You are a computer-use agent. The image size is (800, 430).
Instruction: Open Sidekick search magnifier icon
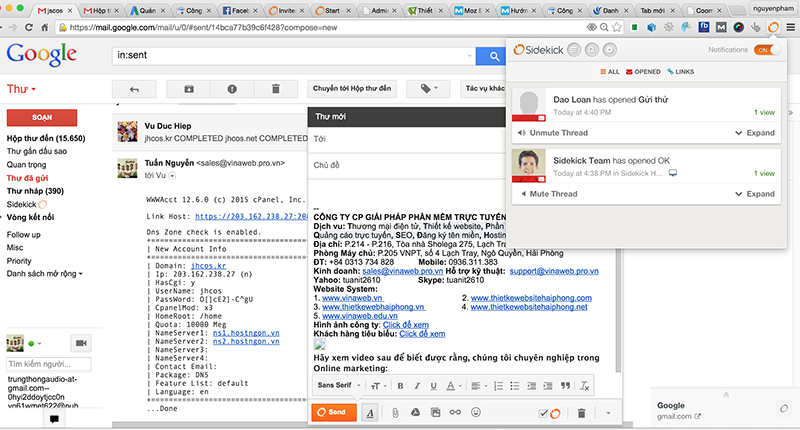click(592, 49)
